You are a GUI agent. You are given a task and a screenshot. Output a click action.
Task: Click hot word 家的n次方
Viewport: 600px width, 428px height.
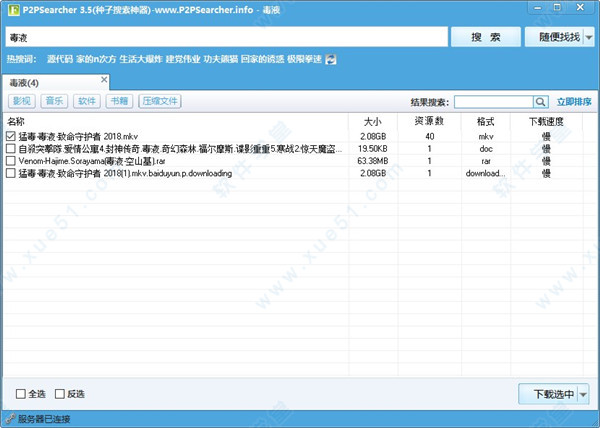96,59
